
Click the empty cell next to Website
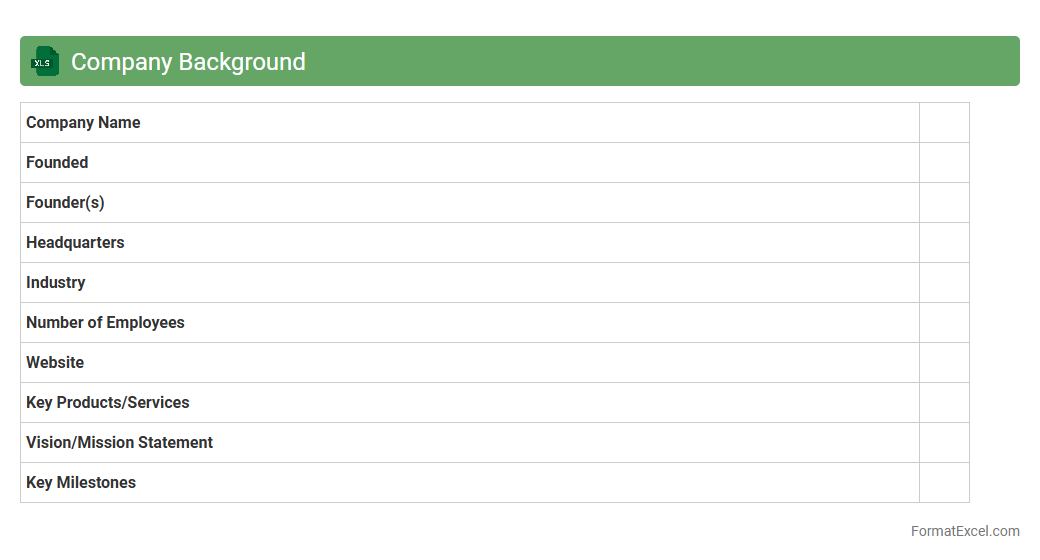[944, 363]
